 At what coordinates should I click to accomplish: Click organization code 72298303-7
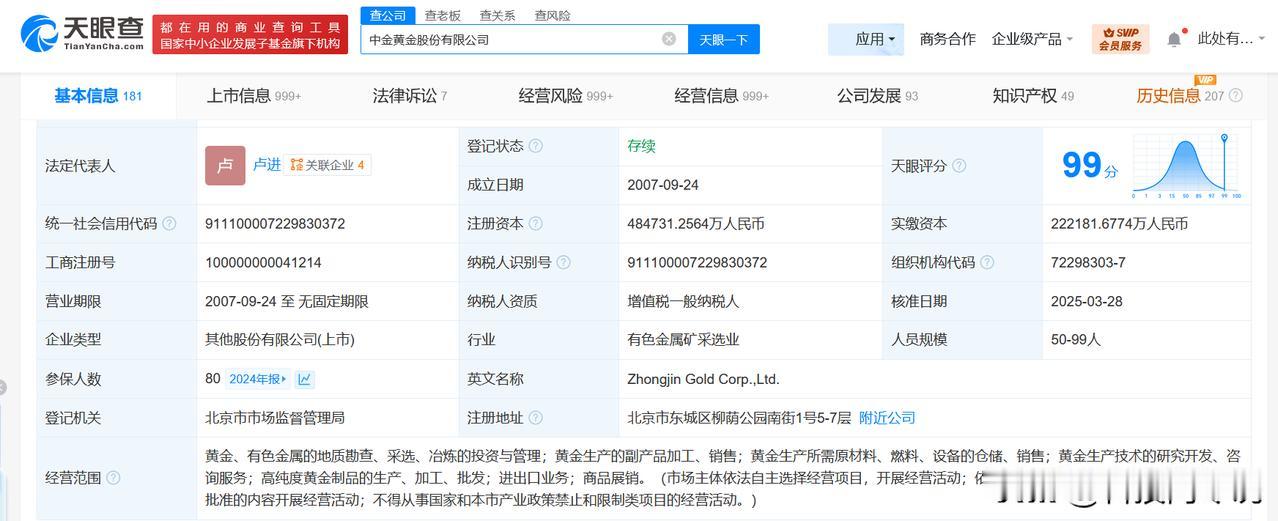pos(1088,263)
